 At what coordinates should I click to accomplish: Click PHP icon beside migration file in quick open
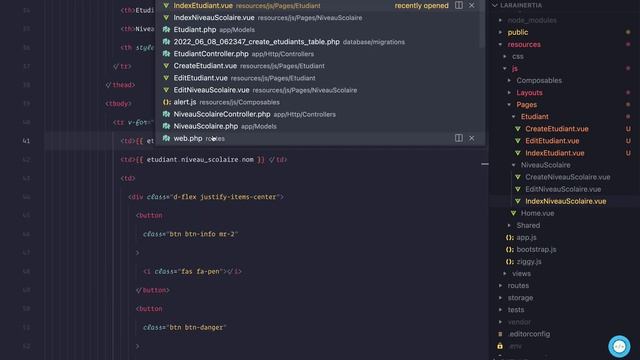pyautogui.click(x=166, y=42)
